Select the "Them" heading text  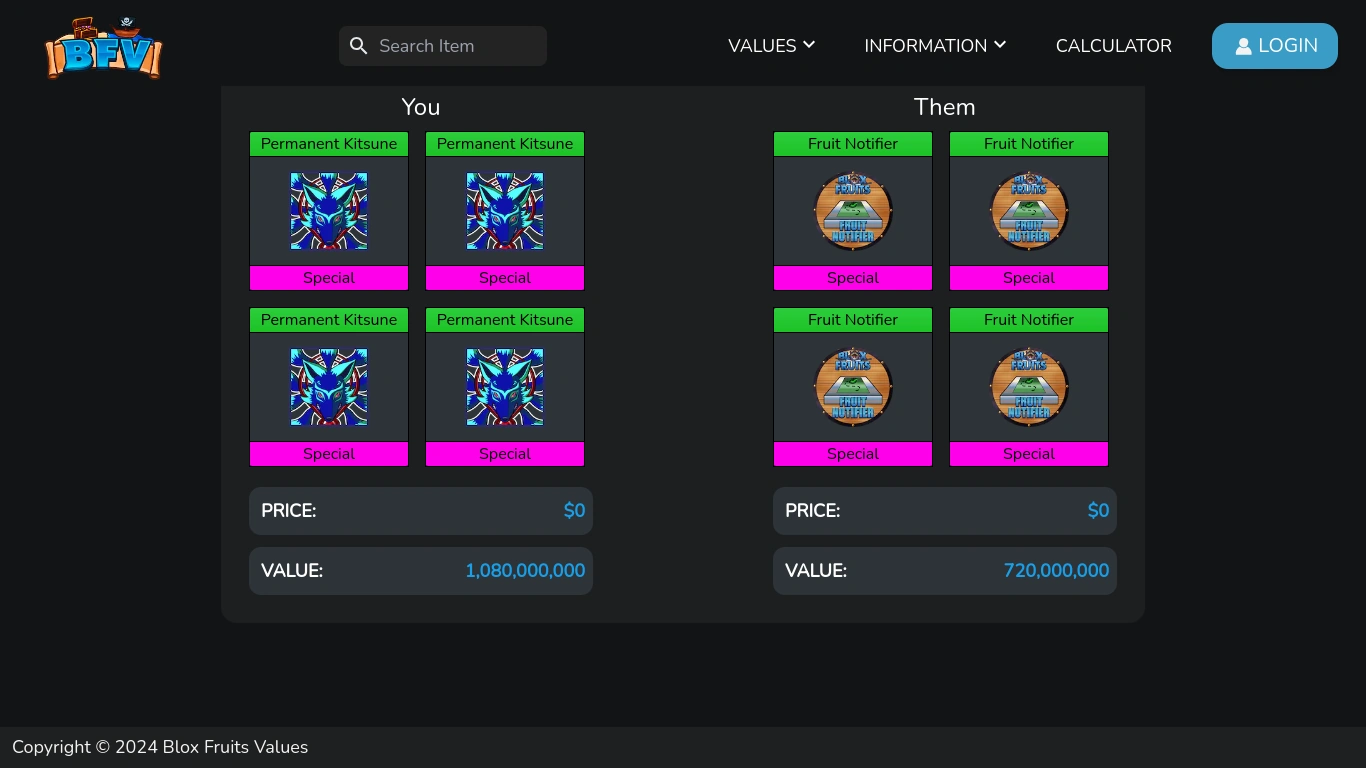[945, 107]
